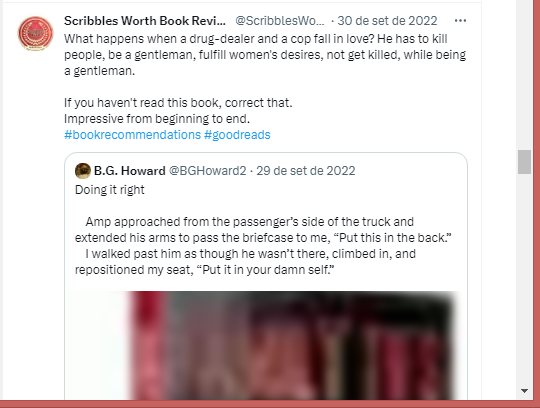Screen dimensions: 540x408
Task: Open the #goodreads hashtag
Action: pos(237,135)
